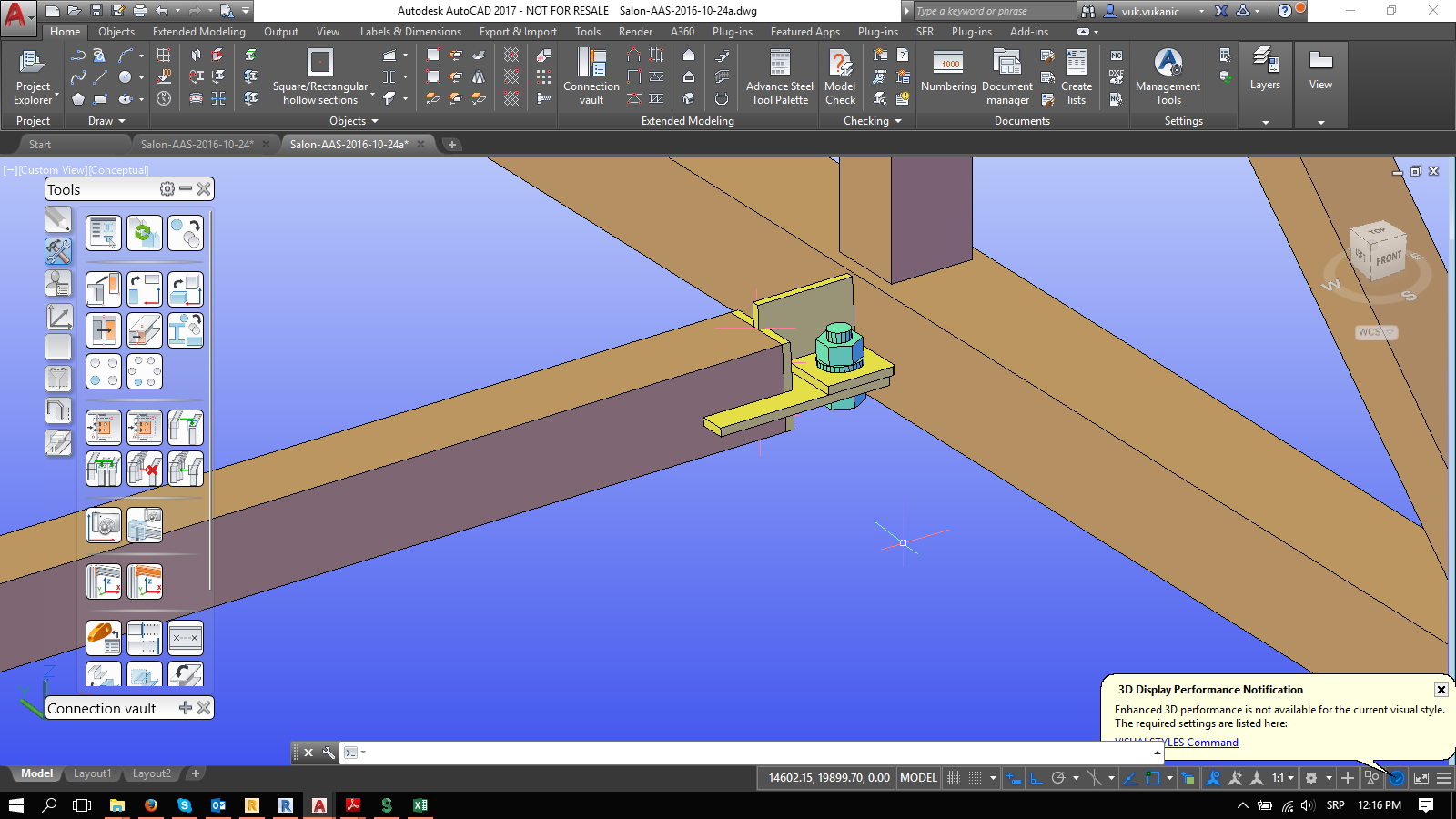Toggle snap mode in the status bar
The image size is (1456, 819).
pyautogui.click(x=975, y=777)
